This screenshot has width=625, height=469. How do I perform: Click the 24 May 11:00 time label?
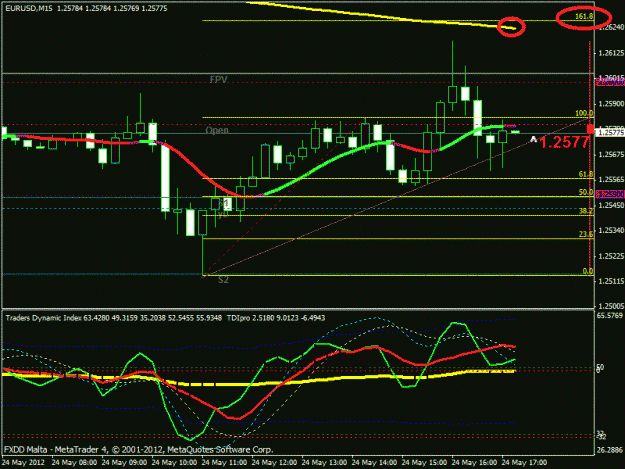click(x=224, y=463)
